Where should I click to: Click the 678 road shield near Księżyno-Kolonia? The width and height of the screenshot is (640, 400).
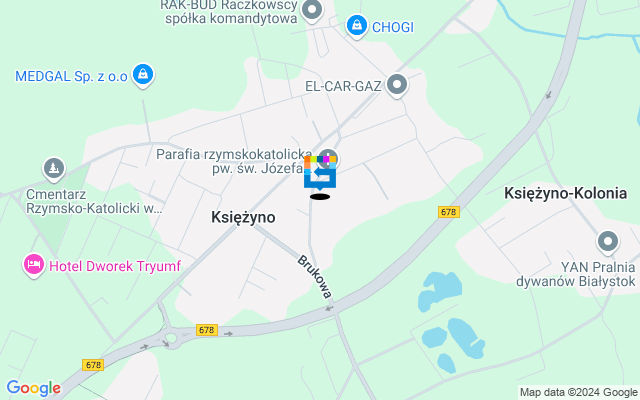[449, 212]
